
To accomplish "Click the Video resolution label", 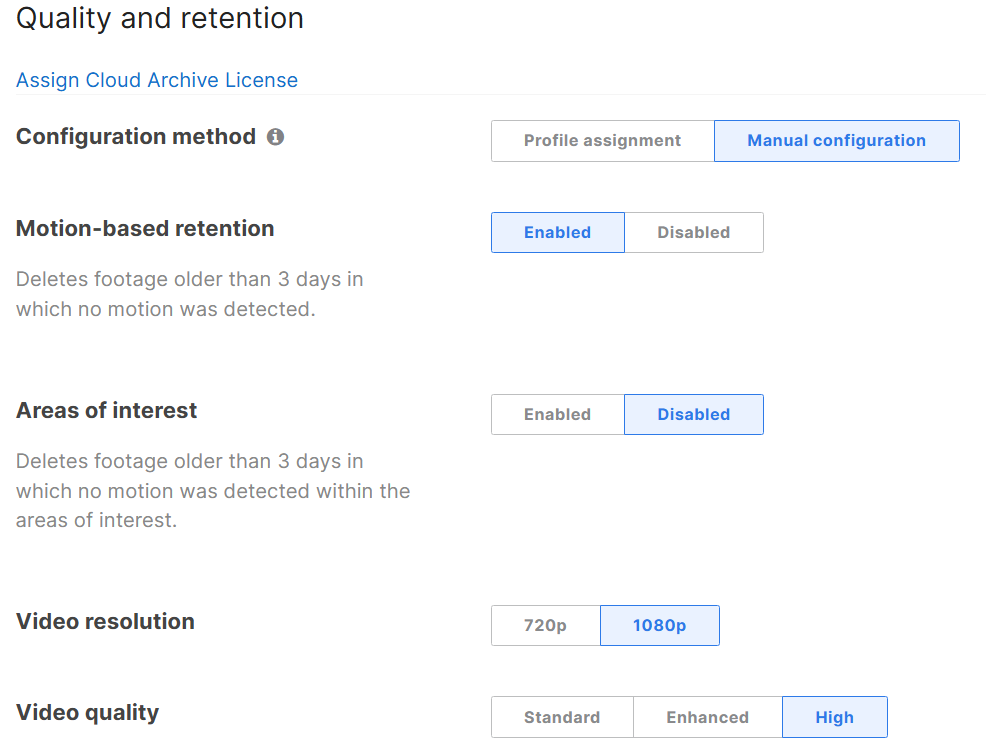I will coord(105,621).
